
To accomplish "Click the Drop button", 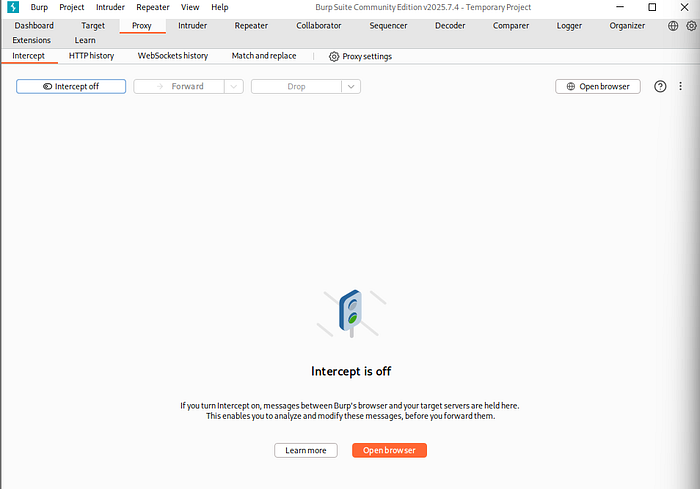I will tap(296, 86).
